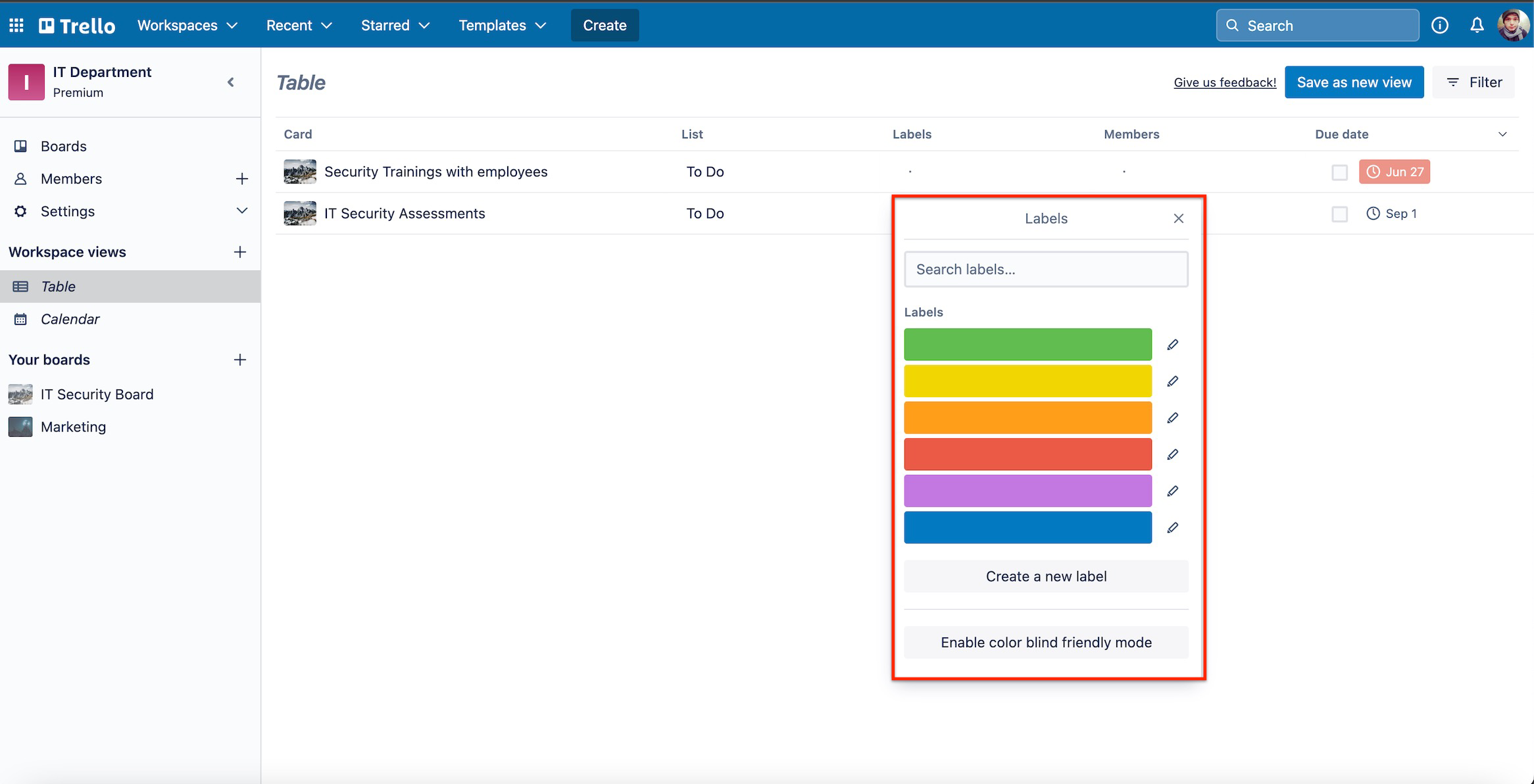Click the IT Department workspace icon
The width and height of the screenshot is (1534, 784).
pos(26,82)
